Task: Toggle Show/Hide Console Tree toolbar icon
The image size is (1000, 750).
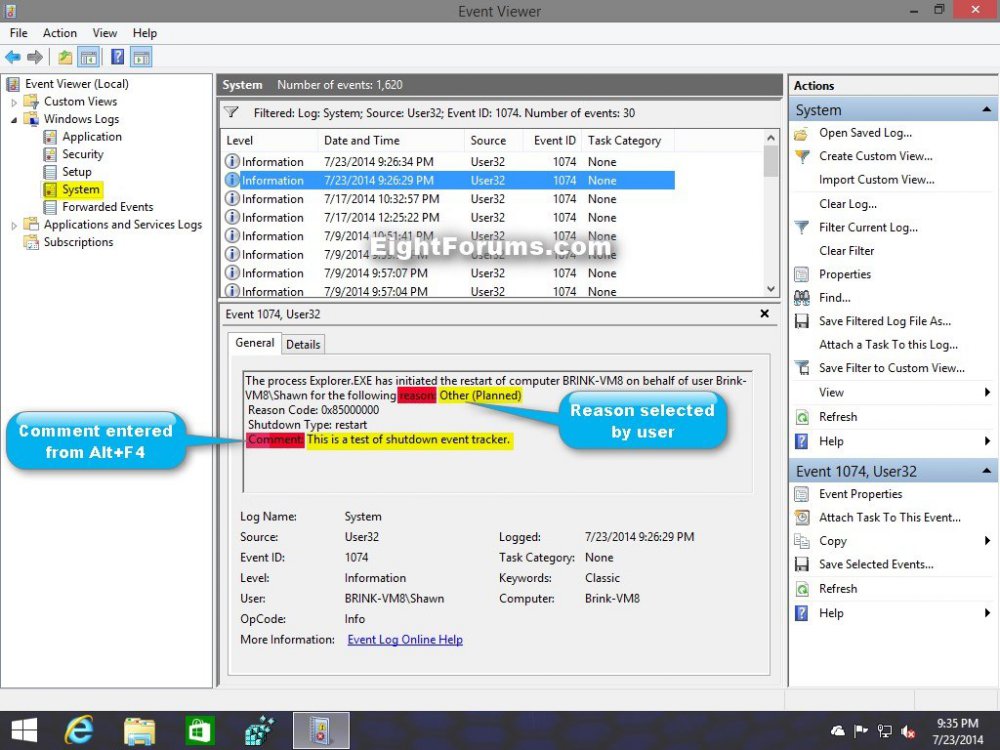Action: [x=89, y=57]
